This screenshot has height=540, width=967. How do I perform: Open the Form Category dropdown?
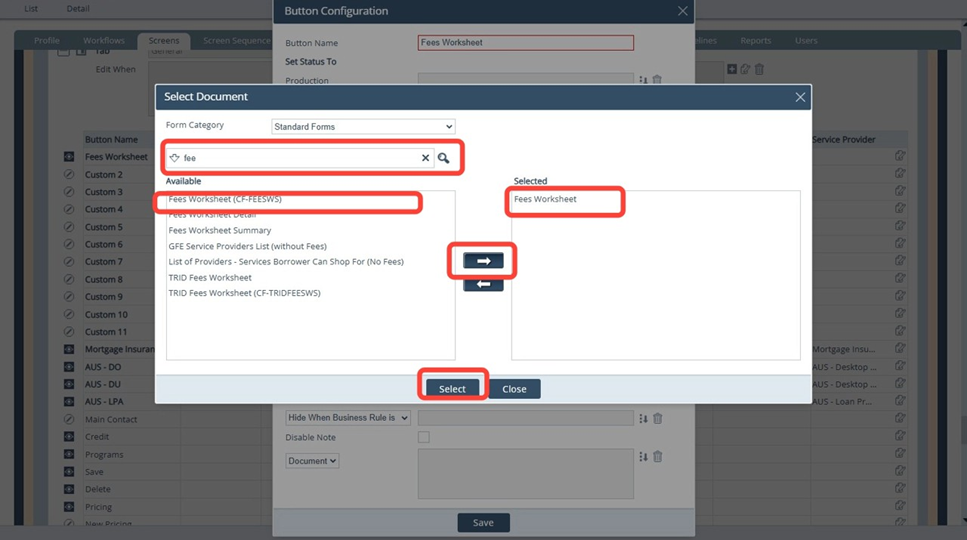click(363, 127)
